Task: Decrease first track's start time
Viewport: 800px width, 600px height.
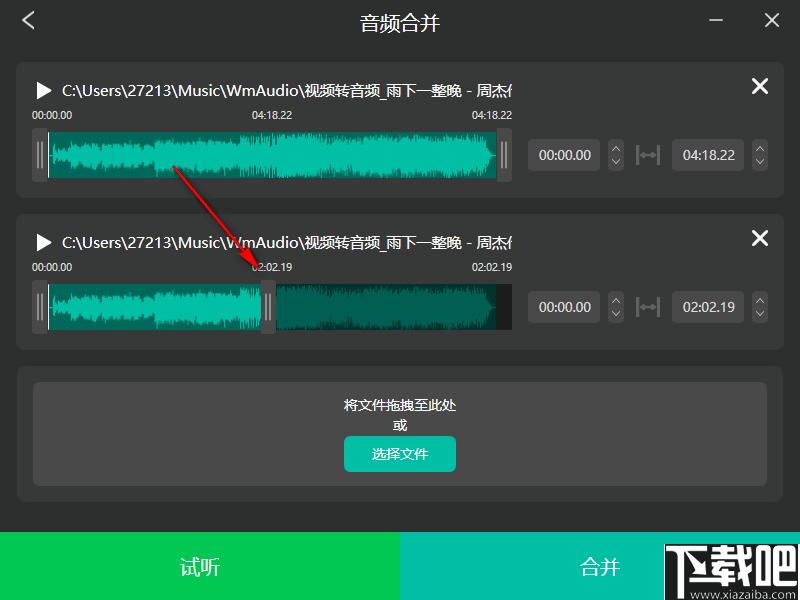Action: tap(616, 162)
